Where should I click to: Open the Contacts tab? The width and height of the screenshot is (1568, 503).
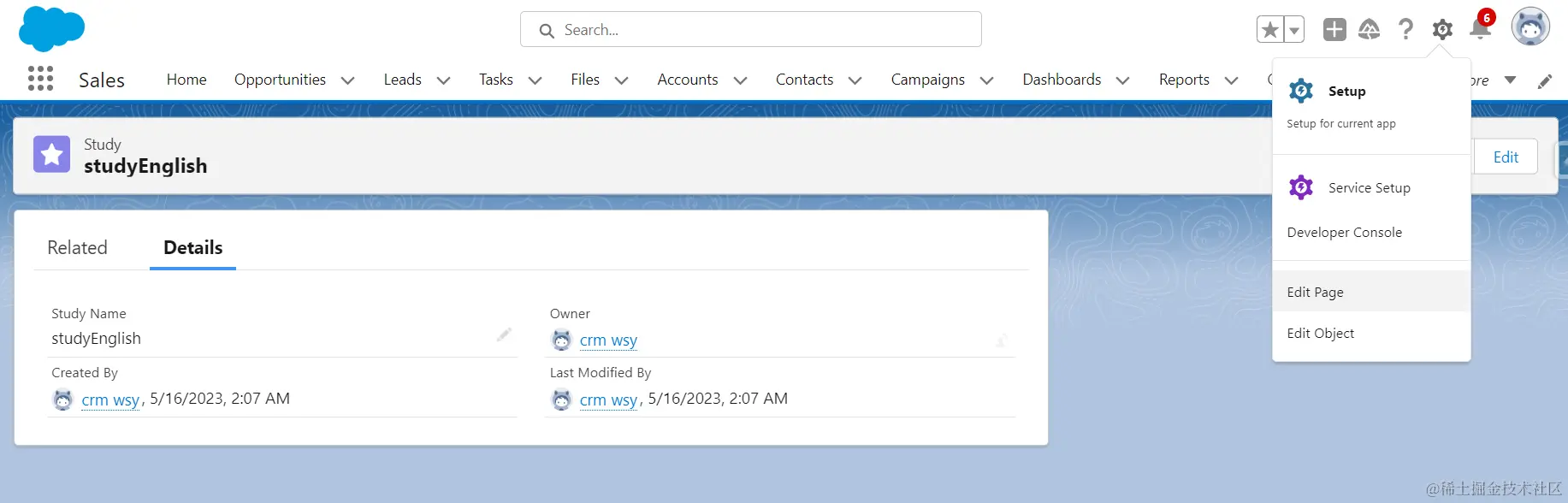click(x=804, y=80)
